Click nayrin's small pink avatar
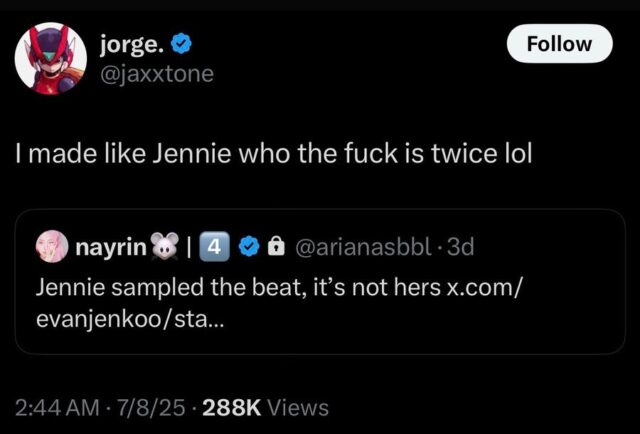 pyautogui.click(x=52, y=244)
